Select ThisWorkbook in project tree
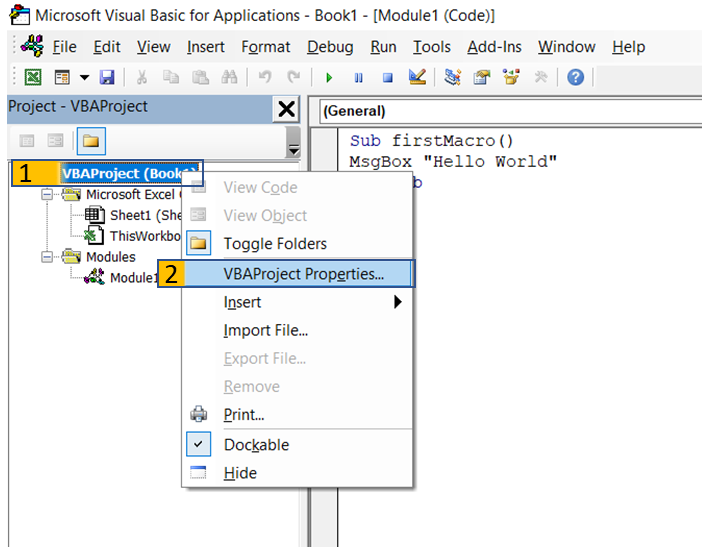This screenshot has width=702, height=547. (145, 235)
